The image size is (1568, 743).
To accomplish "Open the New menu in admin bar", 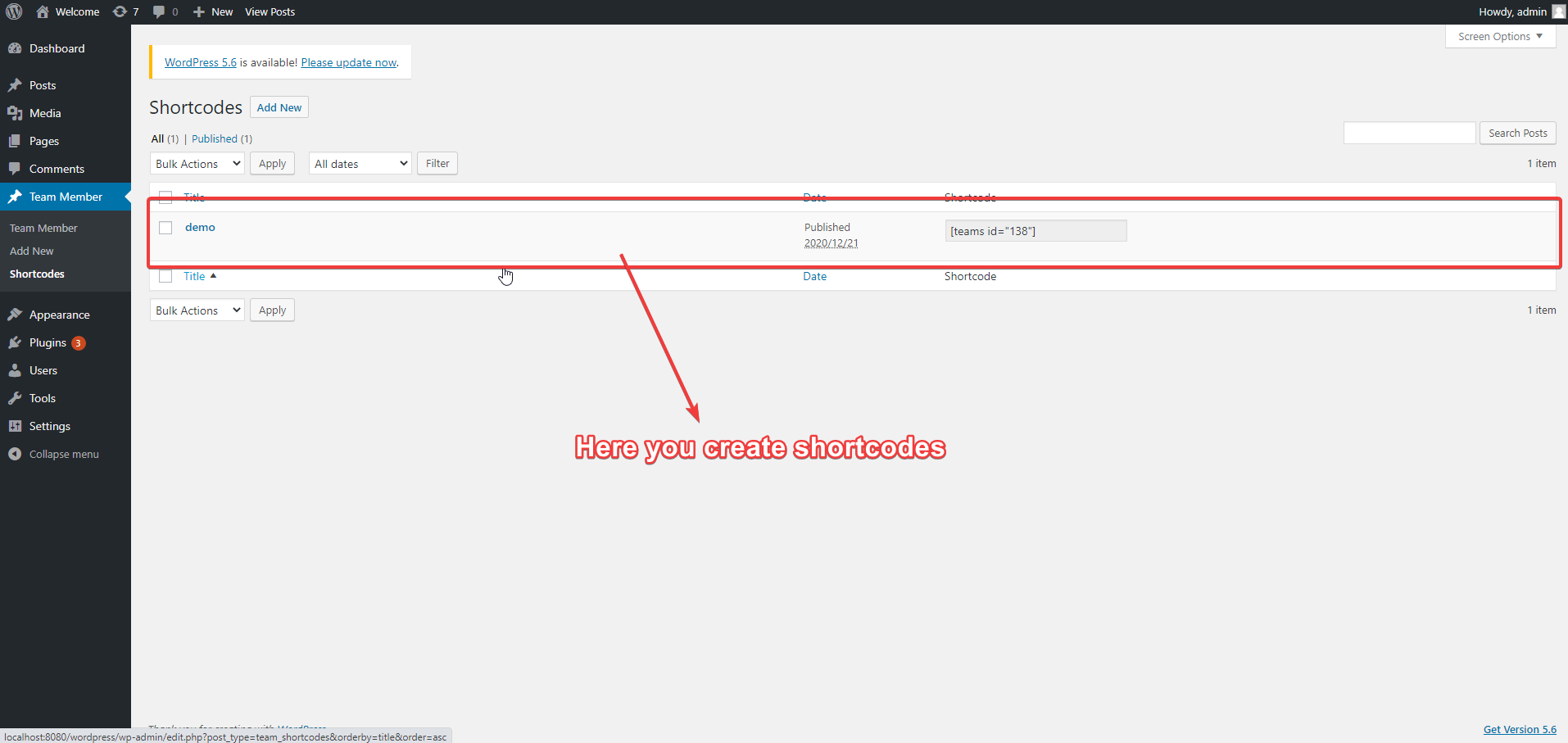I will click(x=213, y=11).
